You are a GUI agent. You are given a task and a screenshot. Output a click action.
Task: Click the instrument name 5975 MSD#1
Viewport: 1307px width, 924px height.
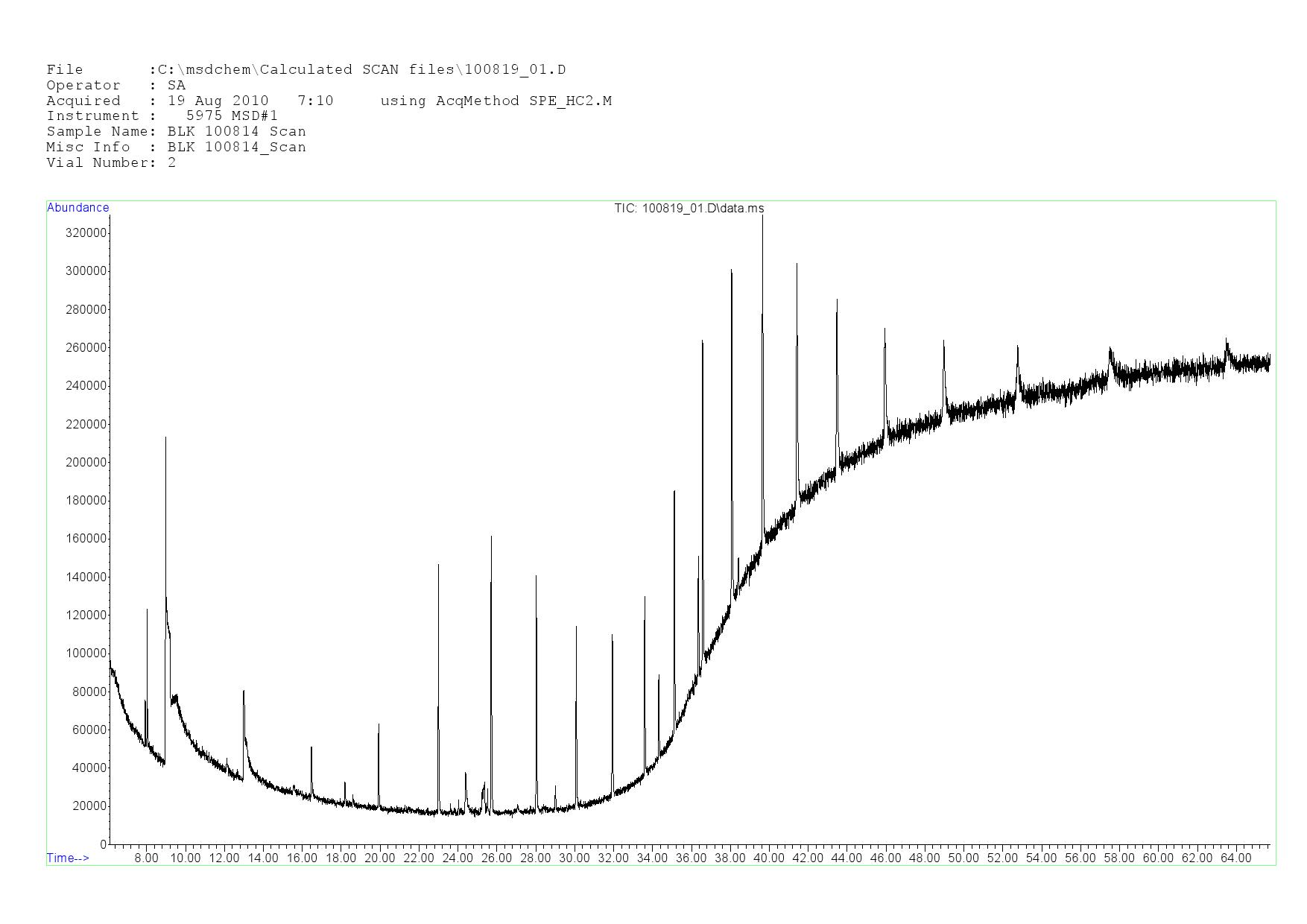232,116
